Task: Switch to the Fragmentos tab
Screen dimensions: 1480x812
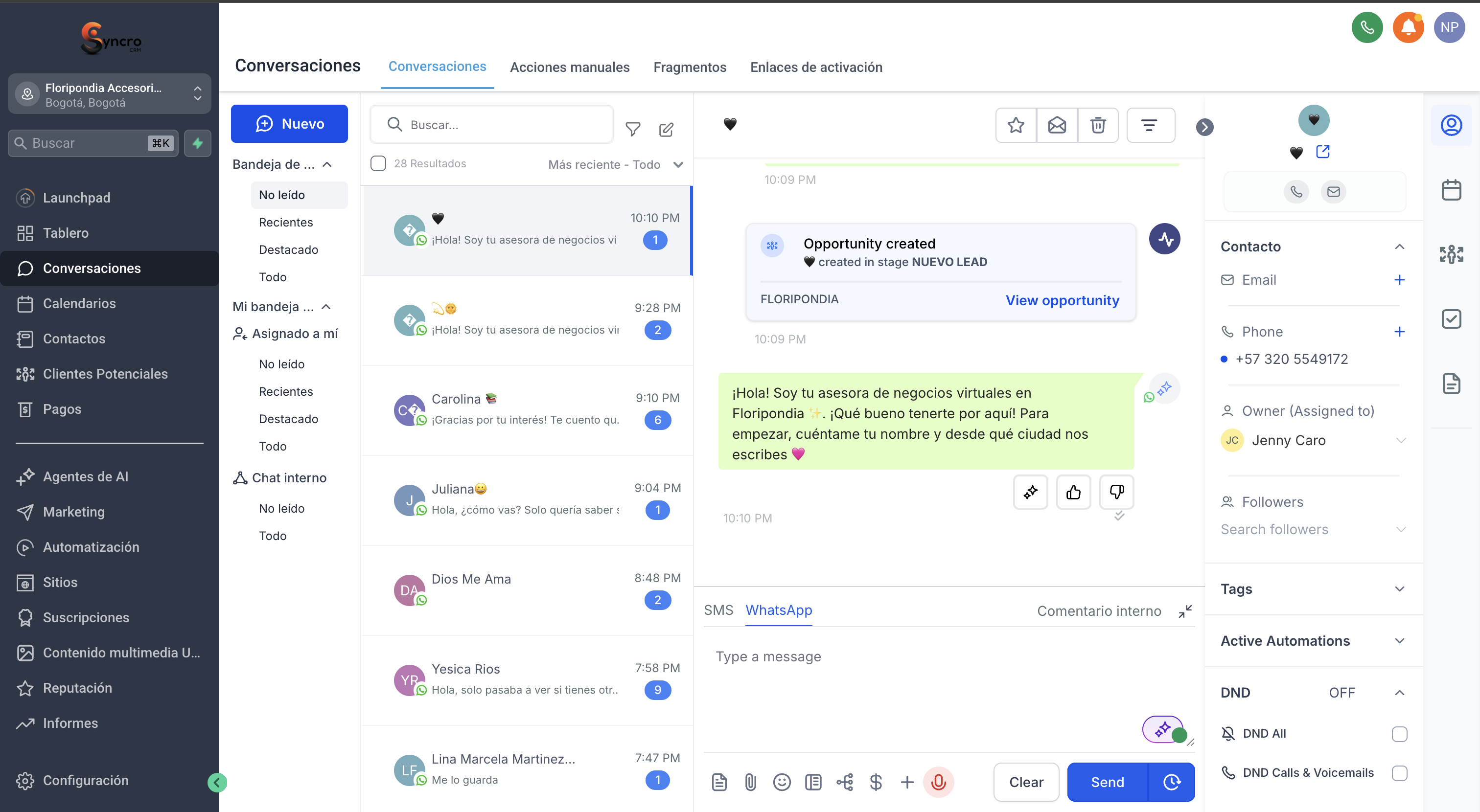Action: point(690,67)
